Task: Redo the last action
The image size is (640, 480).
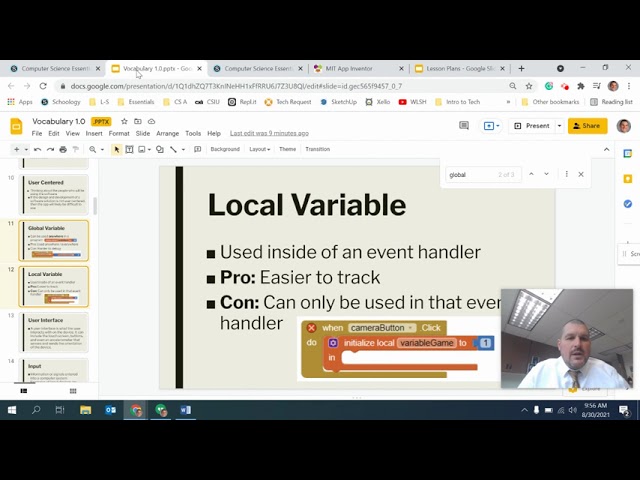Action: [50, 149]
